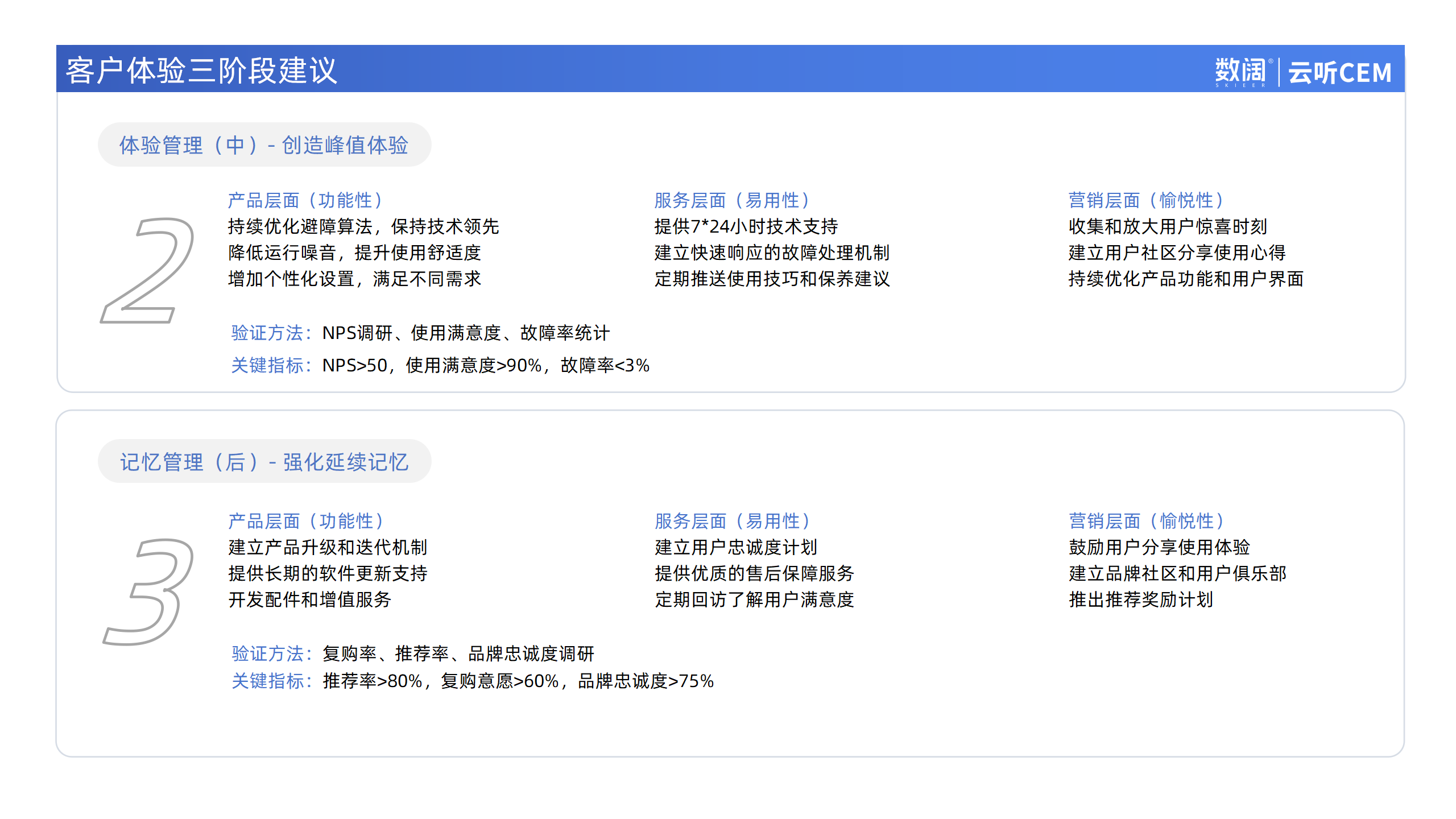Select the slide title 客户体验三阶段建议
The height and width of the screenshot is (819, 1456).
pyautogui.click(x=202, y=71)
